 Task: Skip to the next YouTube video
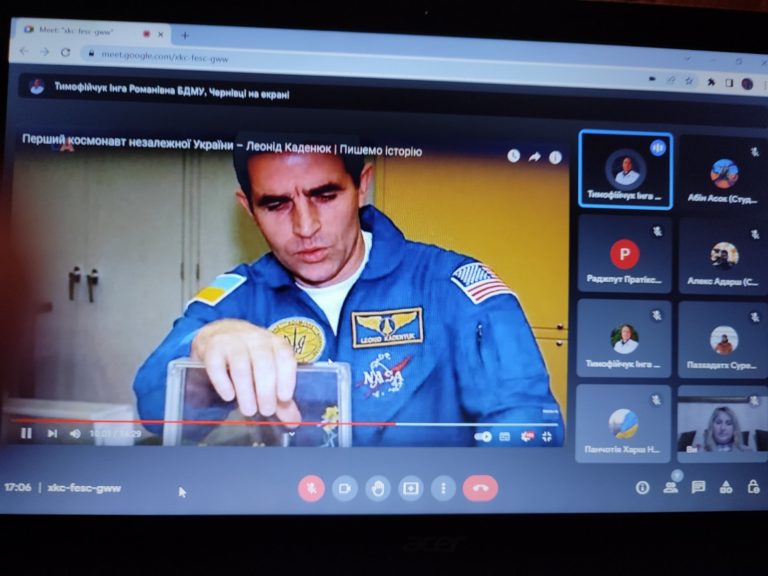pos(52,433)
